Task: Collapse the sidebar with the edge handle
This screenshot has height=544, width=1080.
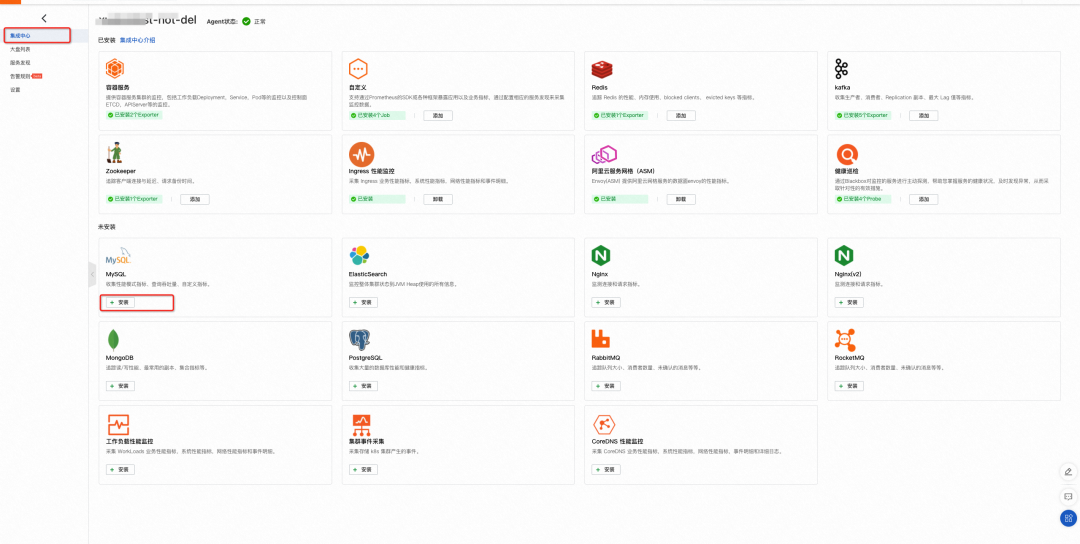Action: pos(92,274)
